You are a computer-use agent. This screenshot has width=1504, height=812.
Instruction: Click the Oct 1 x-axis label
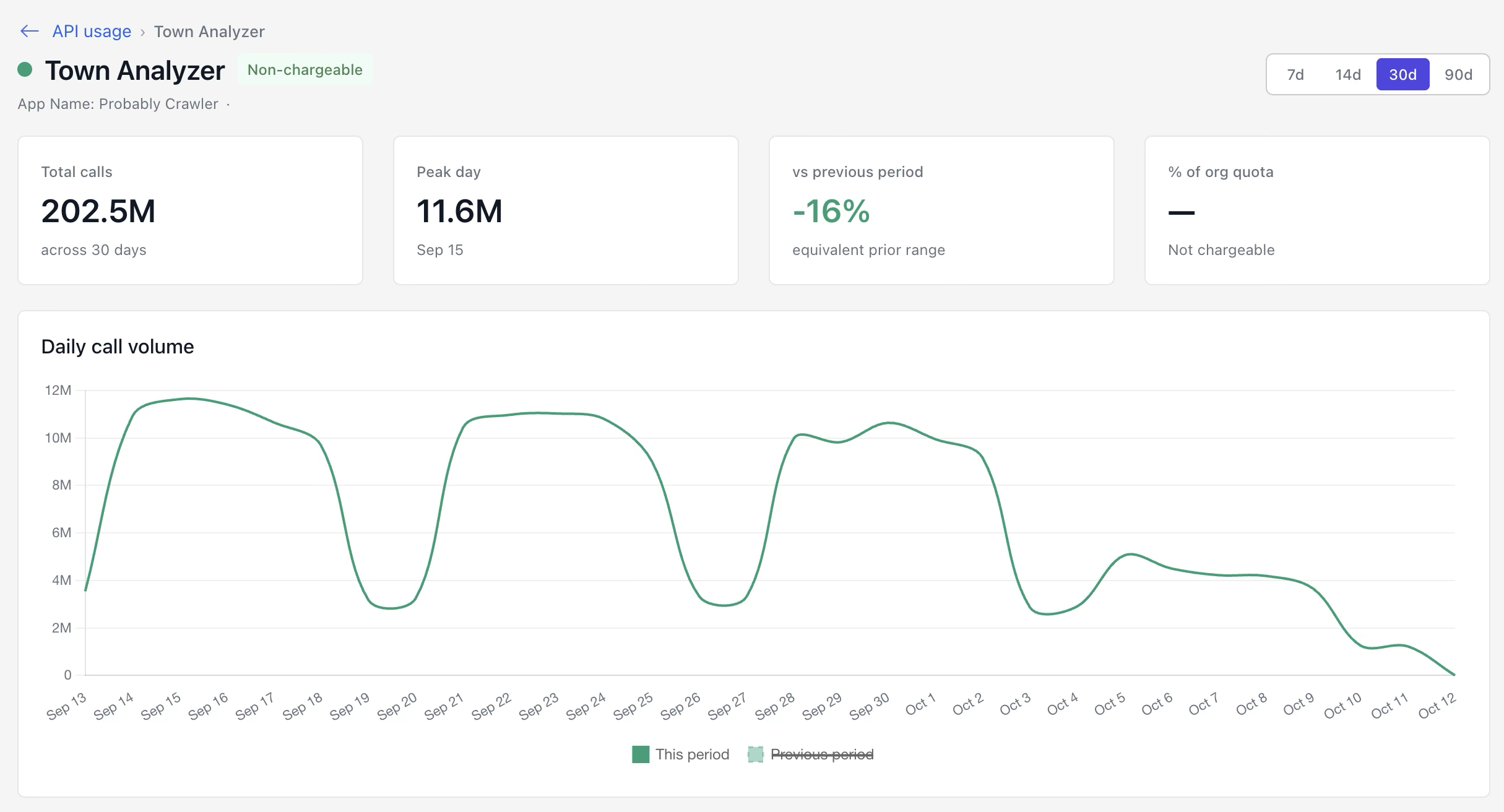[920, 705]
